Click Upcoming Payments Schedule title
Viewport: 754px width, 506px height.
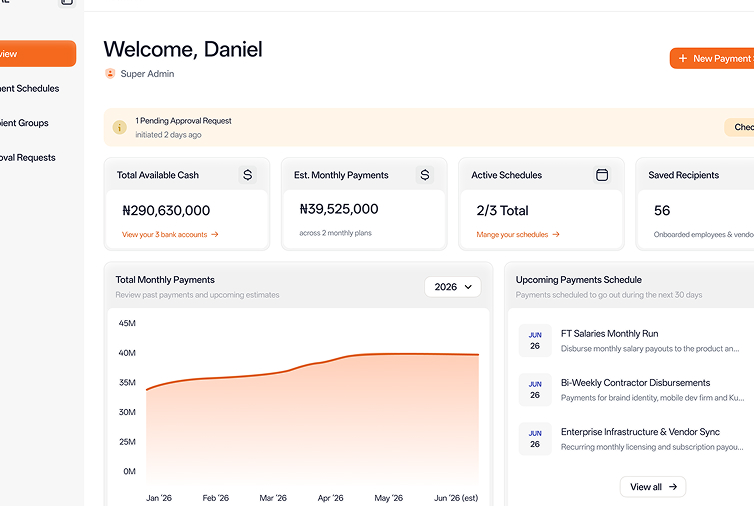(x=578, y=280)
